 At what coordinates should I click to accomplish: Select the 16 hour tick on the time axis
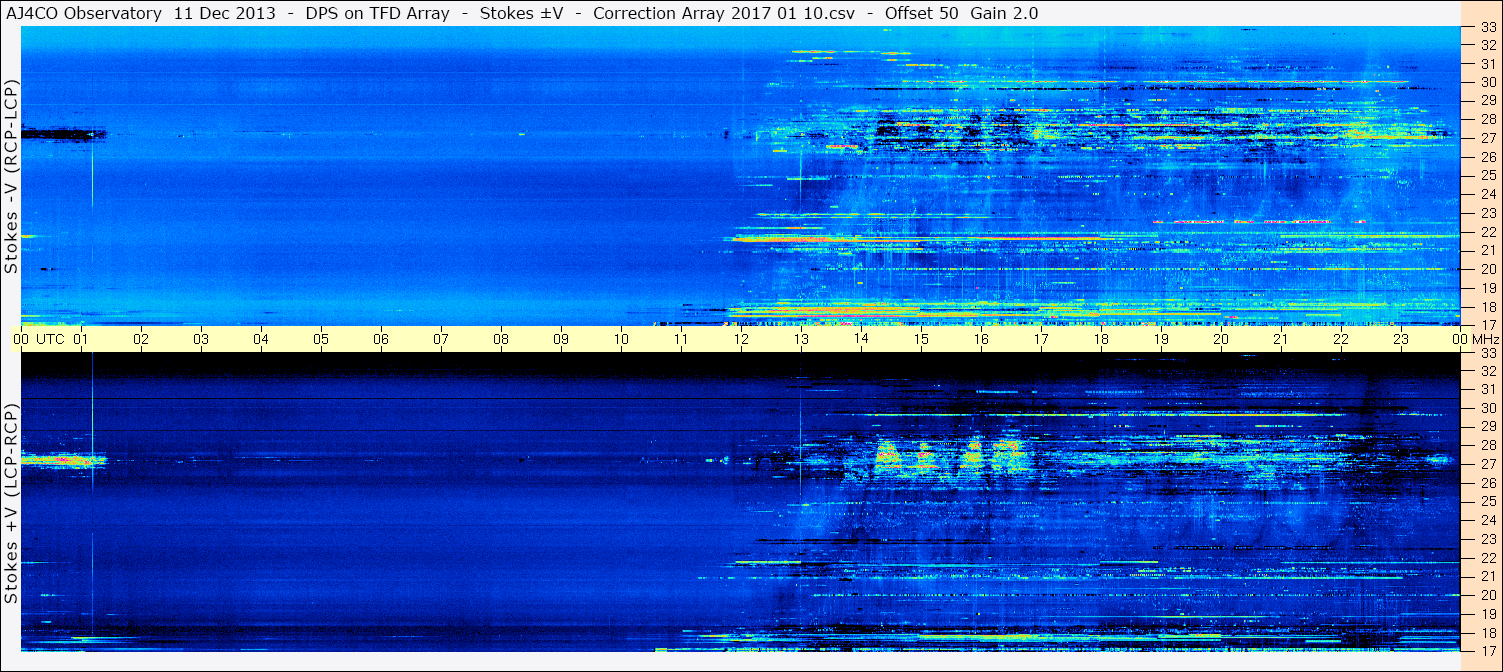tap(981, 339)
